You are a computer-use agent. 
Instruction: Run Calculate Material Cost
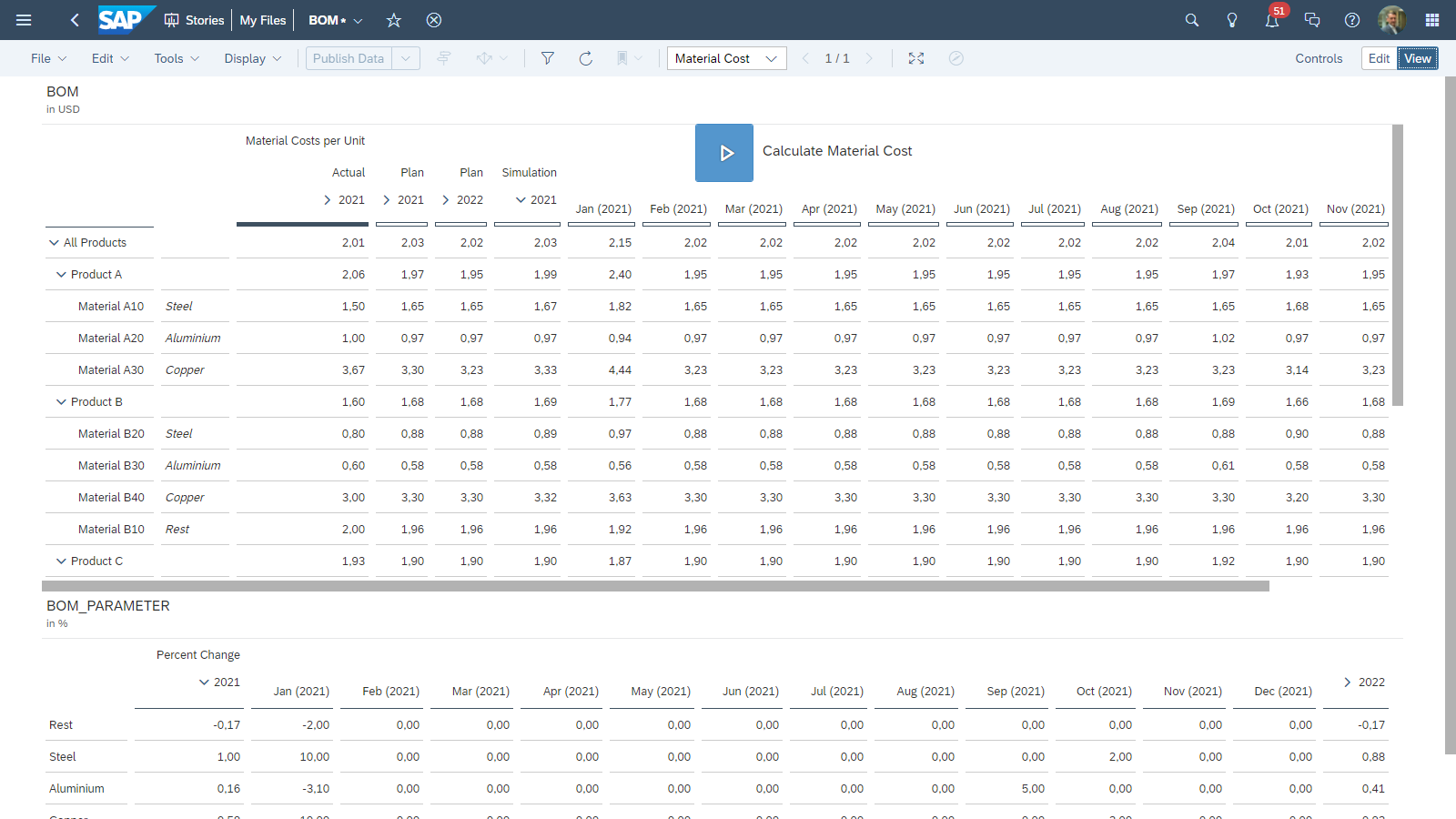pos(724,153)
